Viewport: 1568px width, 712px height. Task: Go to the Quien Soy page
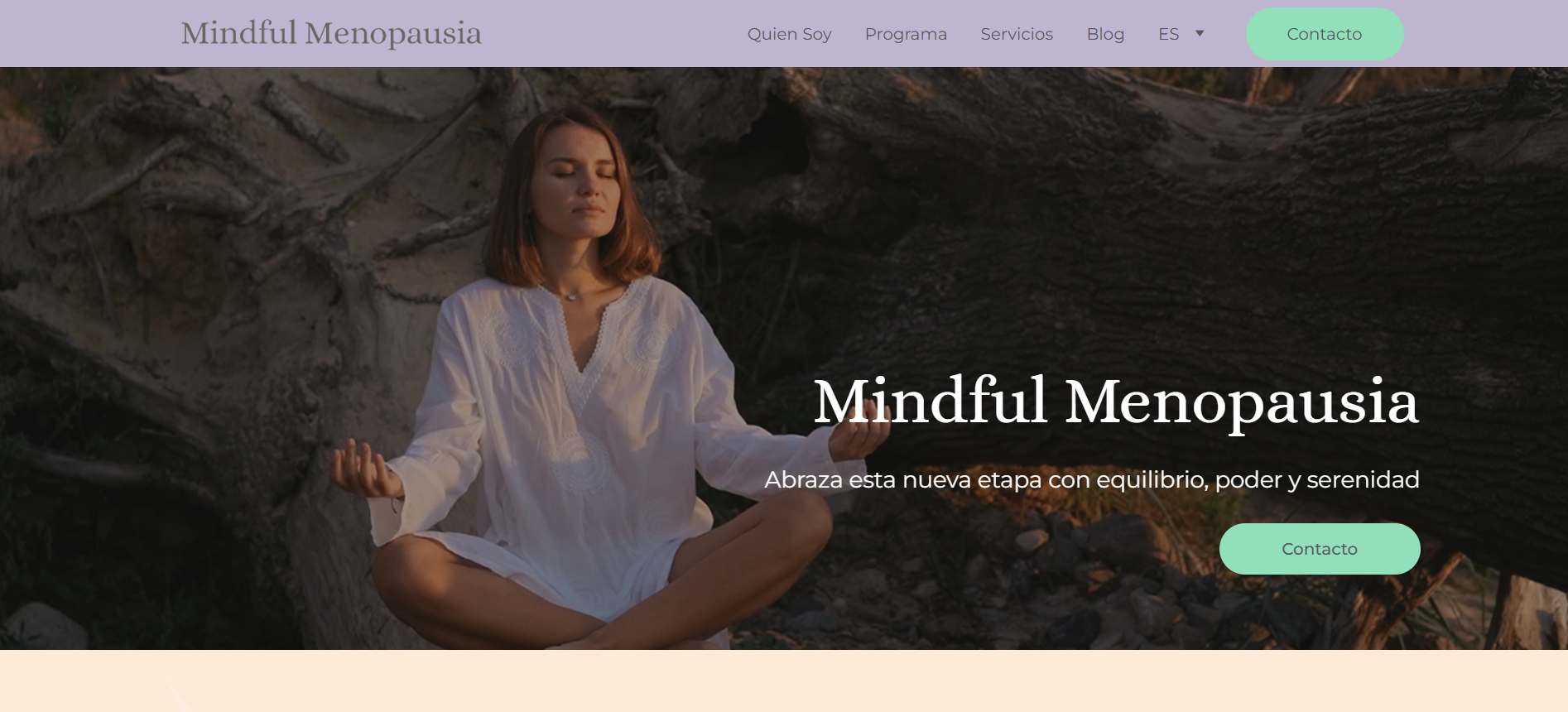pos(789,34)
